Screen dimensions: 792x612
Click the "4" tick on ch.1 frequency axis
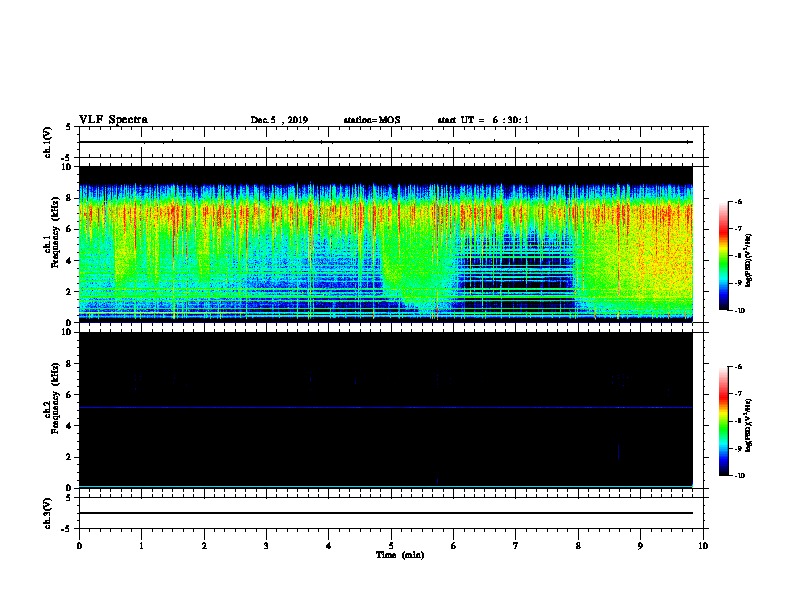pos(69,261)
